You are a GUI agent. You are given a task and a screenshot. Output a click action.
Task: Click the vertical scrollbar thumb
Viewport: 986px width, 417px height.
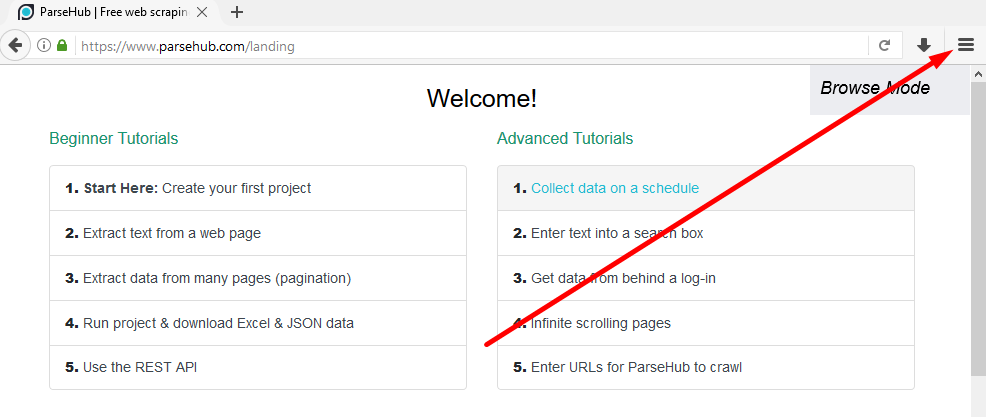[x=978, y=229]
